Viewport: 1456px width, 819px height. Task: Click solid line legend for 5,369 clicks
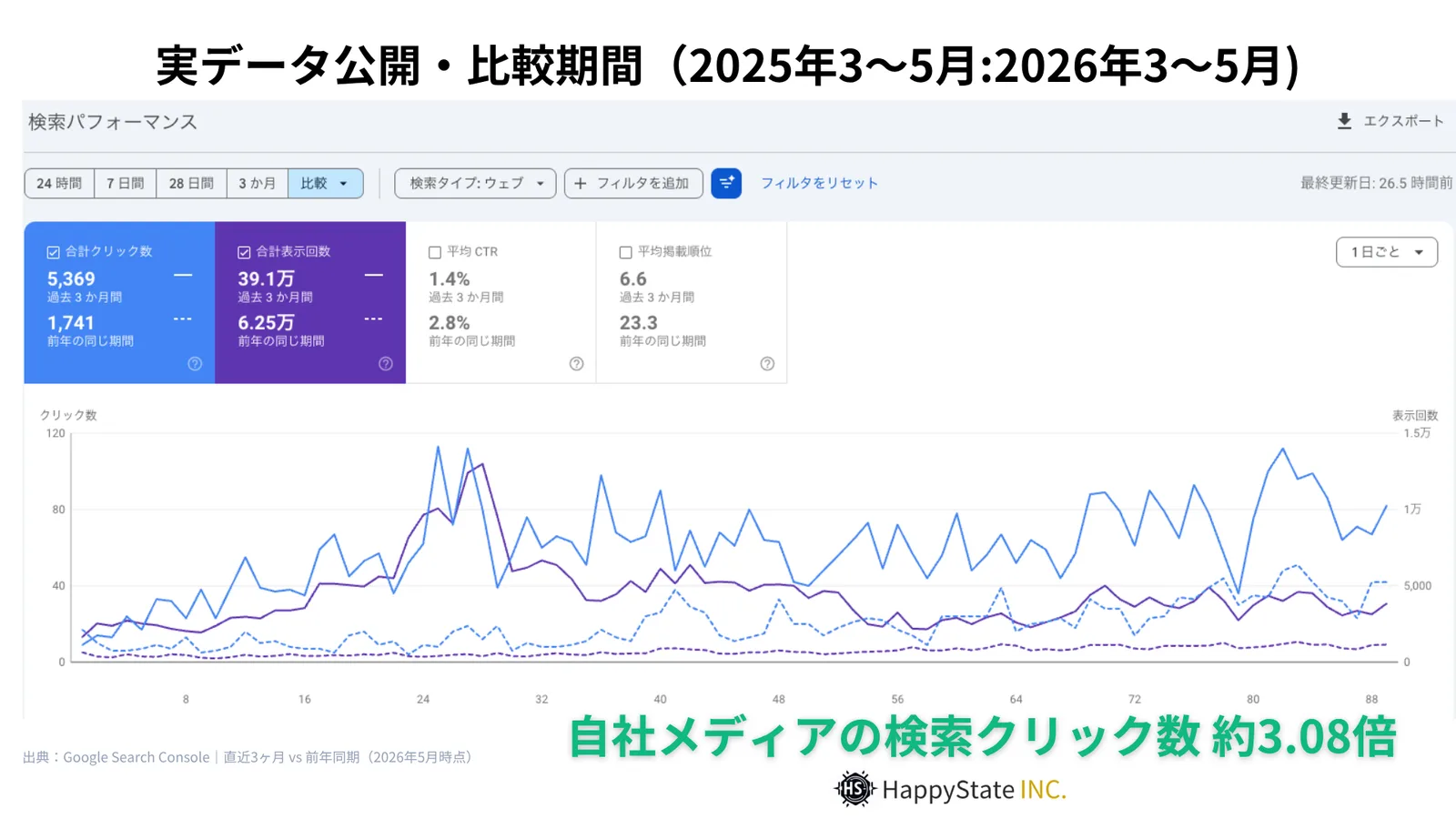[x=183, y=275]
